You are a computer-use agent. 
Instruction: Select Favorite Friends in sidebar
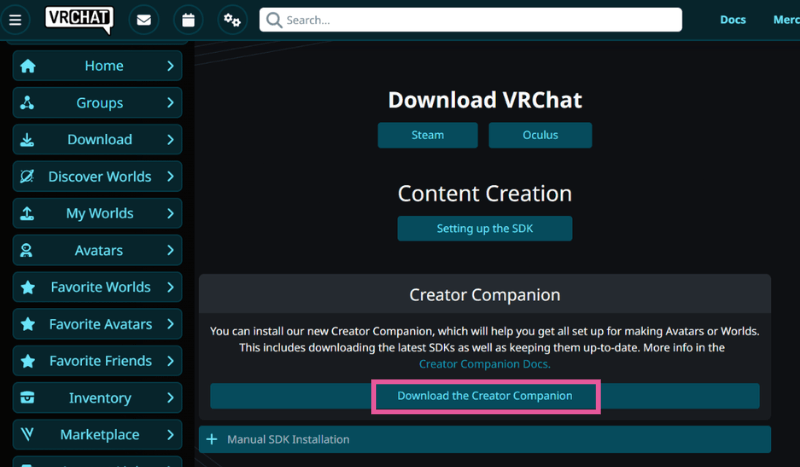point(97,361)
